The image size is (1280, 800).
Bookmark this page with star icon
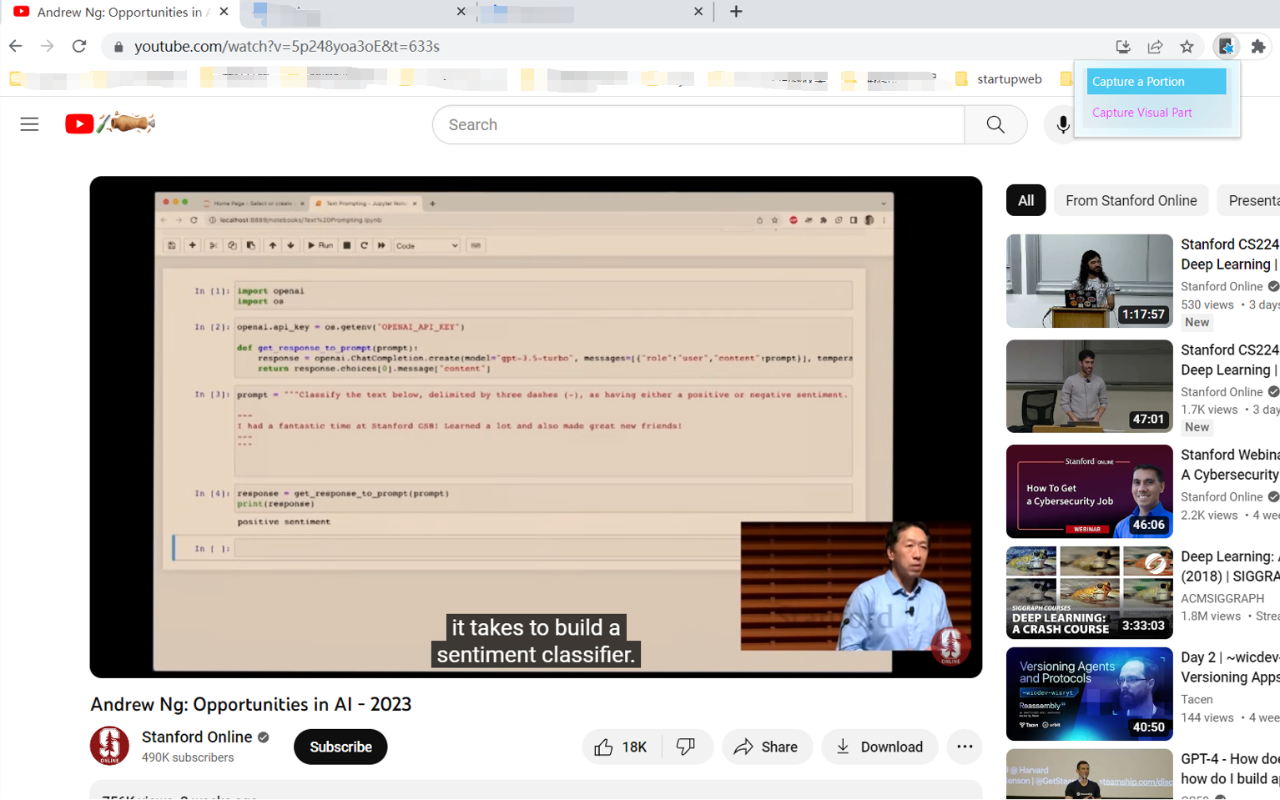[1187, 46]
